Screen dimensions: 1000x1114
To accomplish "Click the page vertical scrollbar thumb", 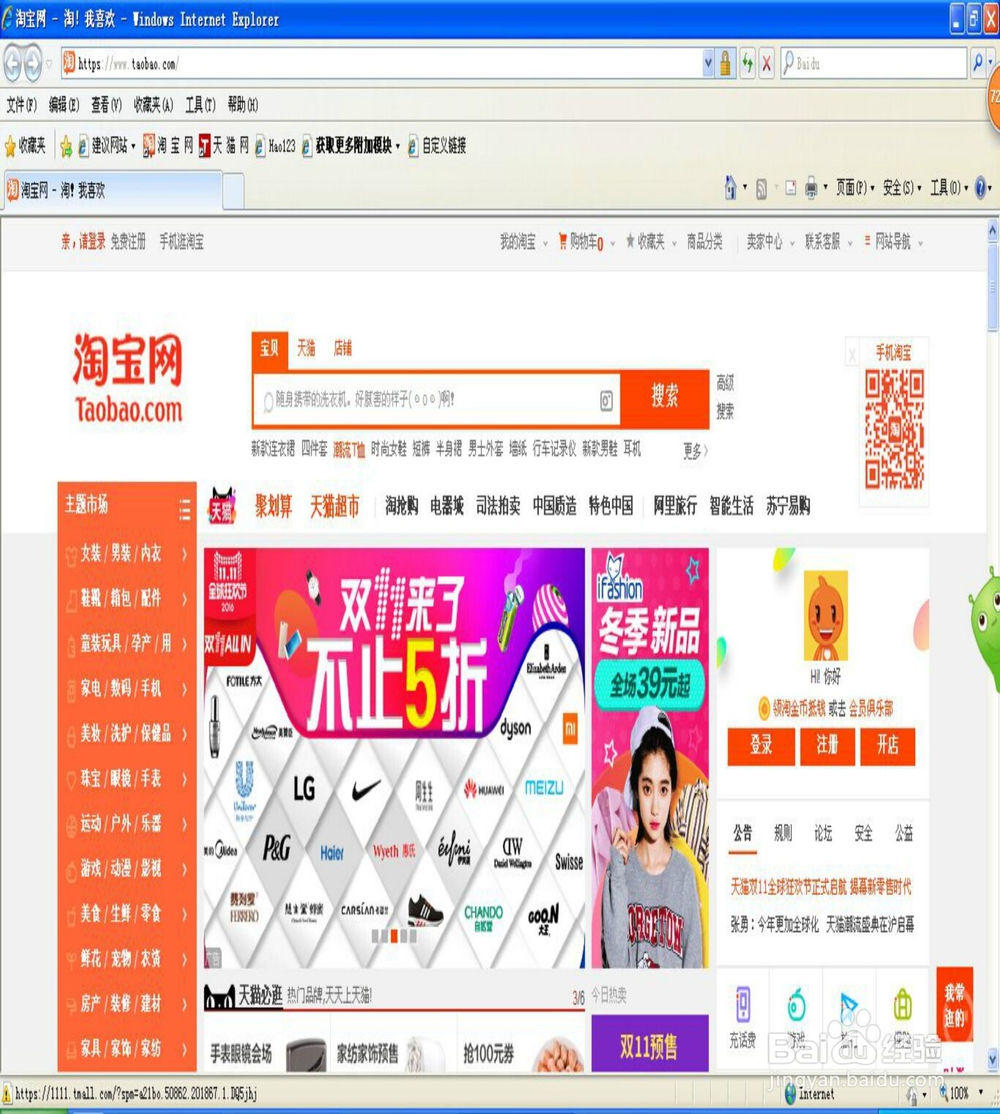I will click(x=992, y=288).
